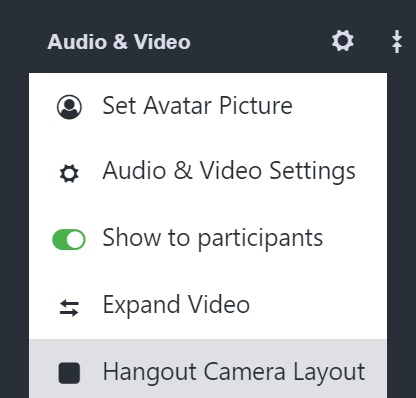
Task: Click the small gear icon beside Audio & Video Settings
Action: 69,174
